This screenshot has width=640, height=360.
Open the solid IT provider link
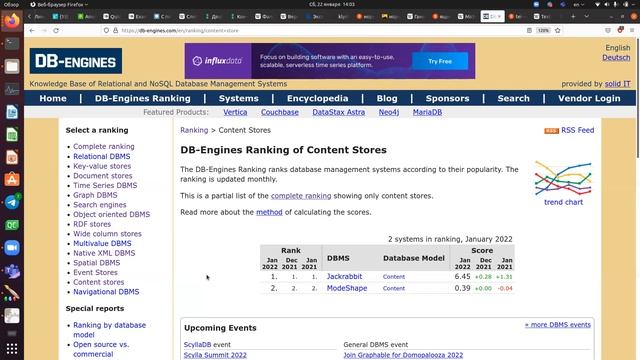pyautogui.click(x=618, y=84)
